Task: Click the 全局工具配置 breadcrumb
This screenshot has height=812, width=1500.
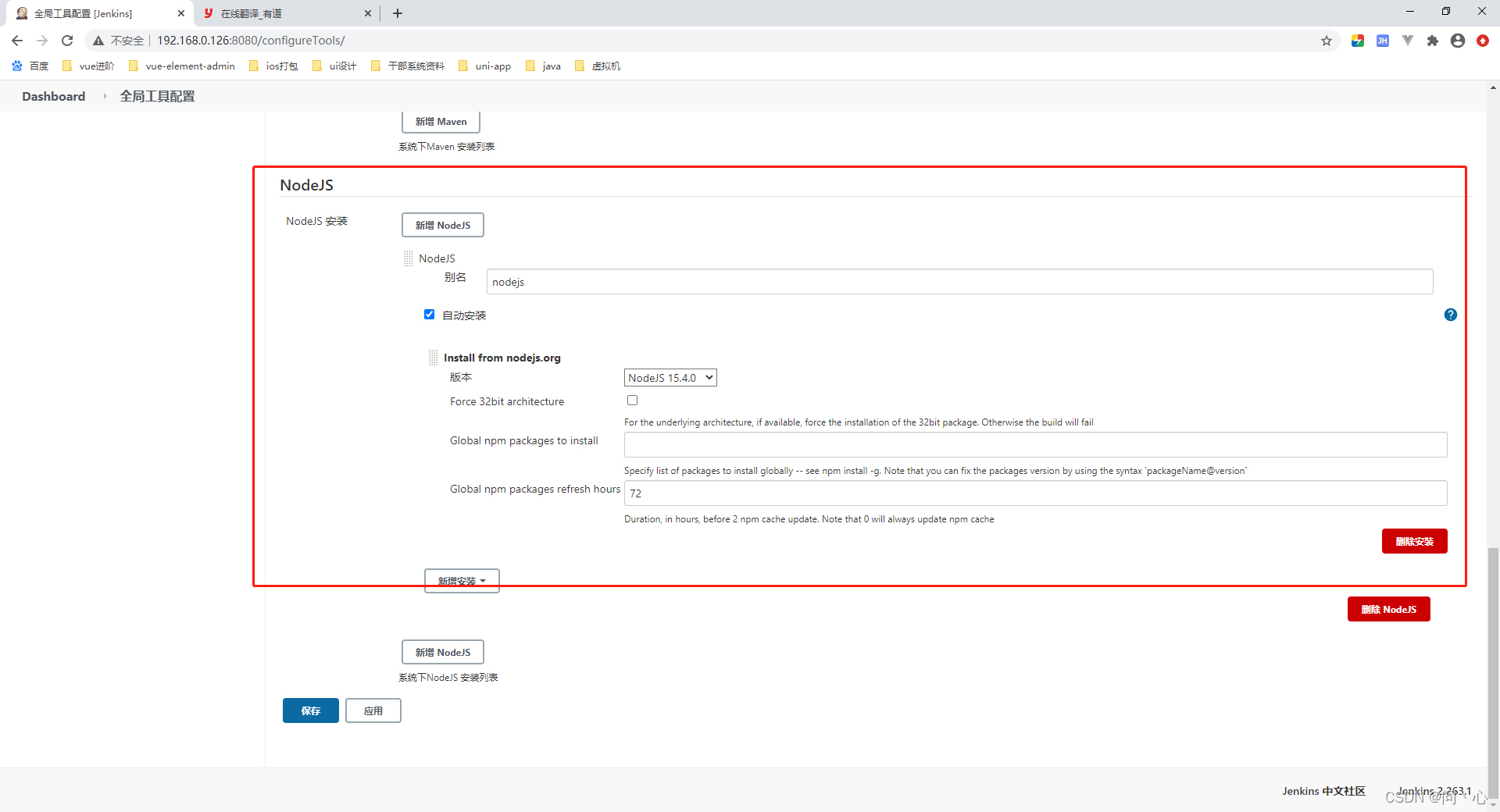Action: (x=157, y=96)
